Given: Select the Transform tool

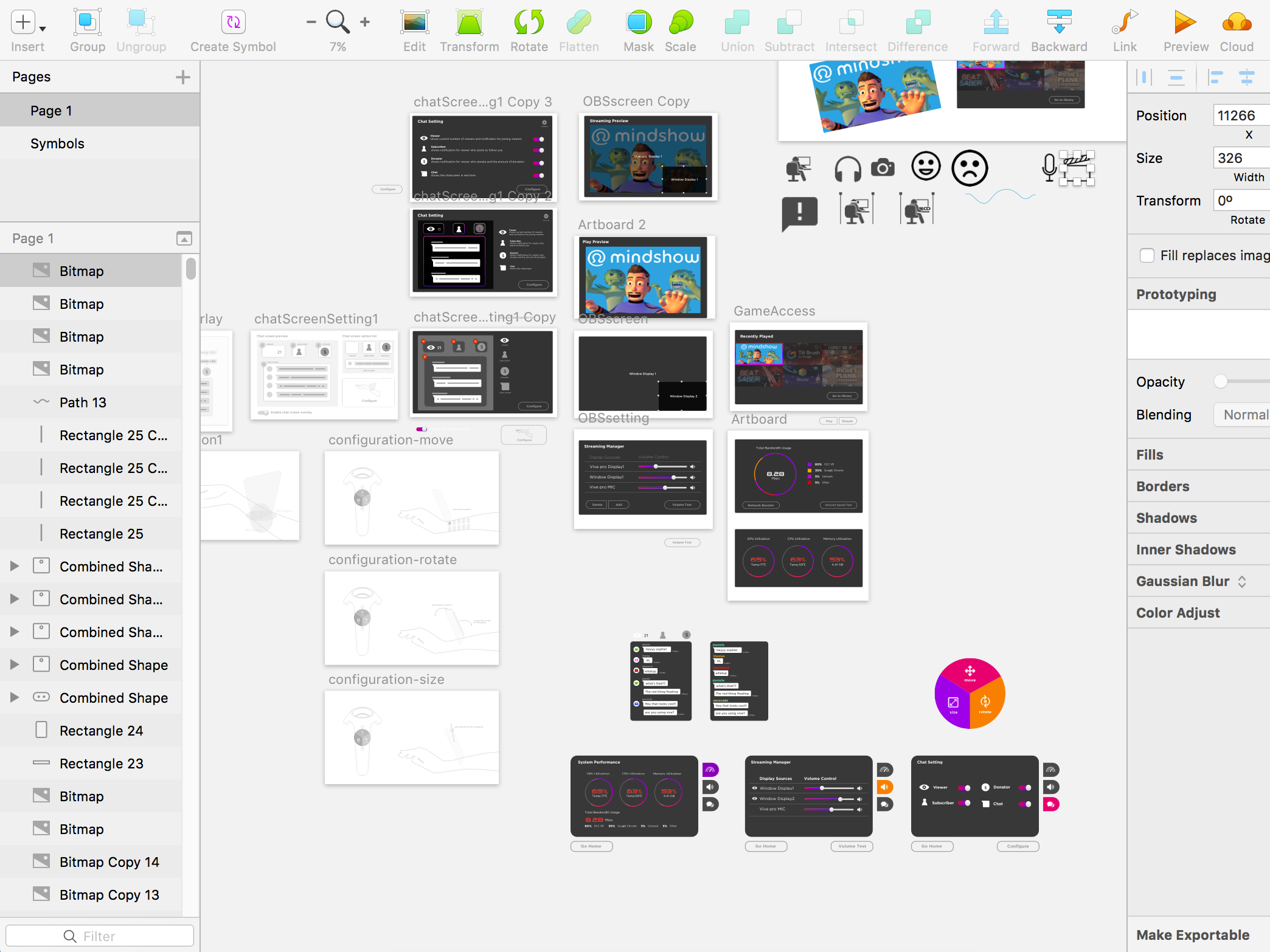Looking at the screenshot, I should click(x=469, y=22).
